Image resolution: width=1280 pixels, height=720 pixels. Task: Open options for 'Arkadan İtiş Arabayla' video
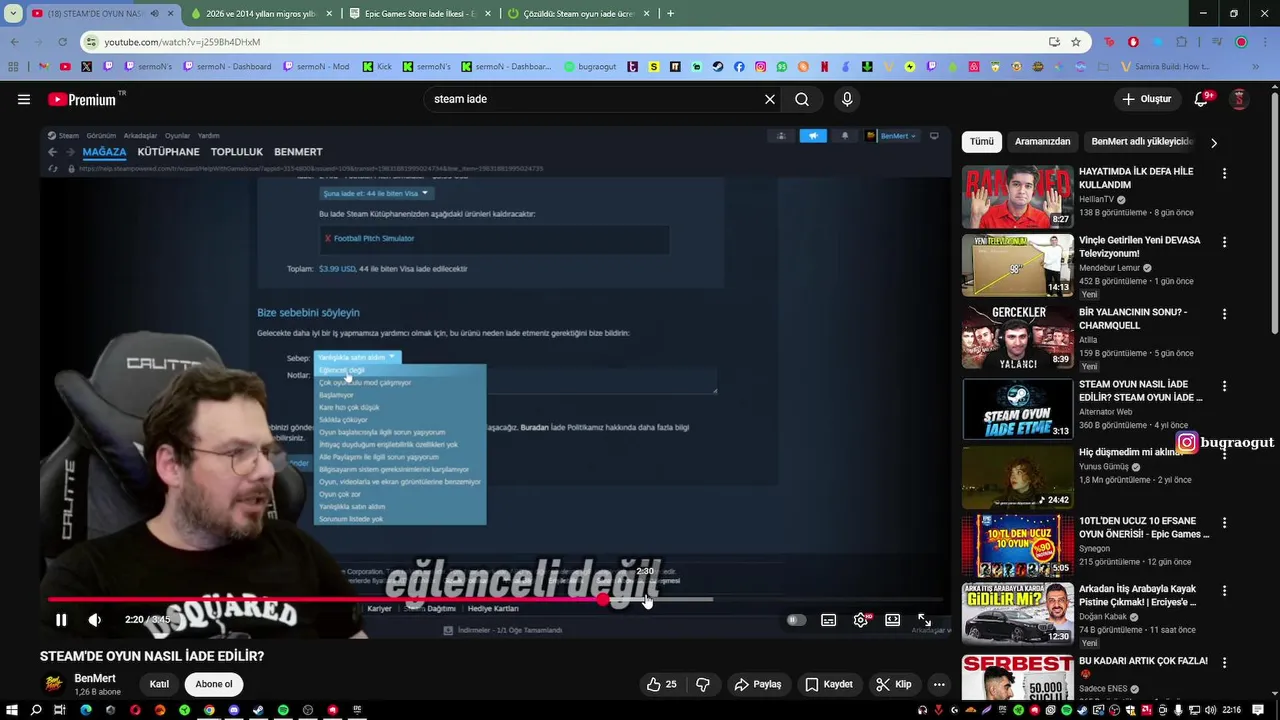pos(1224,590)
